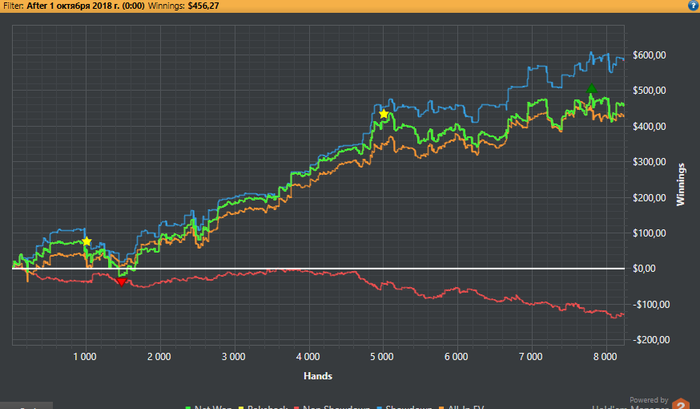Click the '$200,00' y-axis label
700x409 pixels.
click(x=649, y=198)
